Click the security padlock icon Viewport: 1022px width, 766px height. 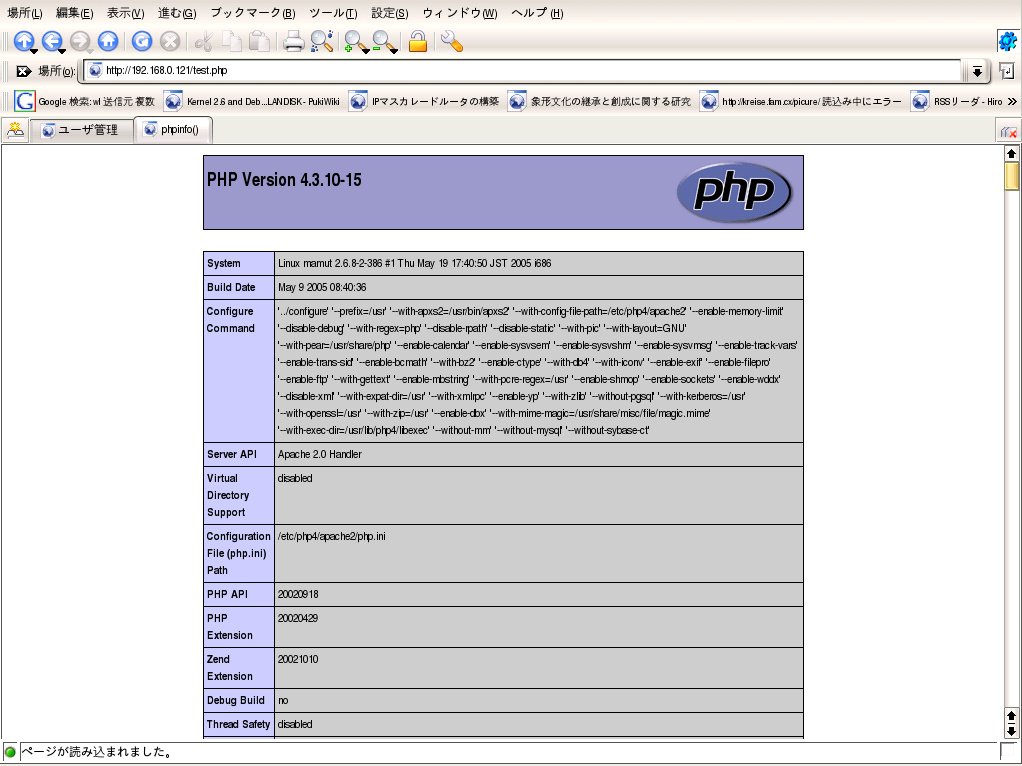coord(418,41)
